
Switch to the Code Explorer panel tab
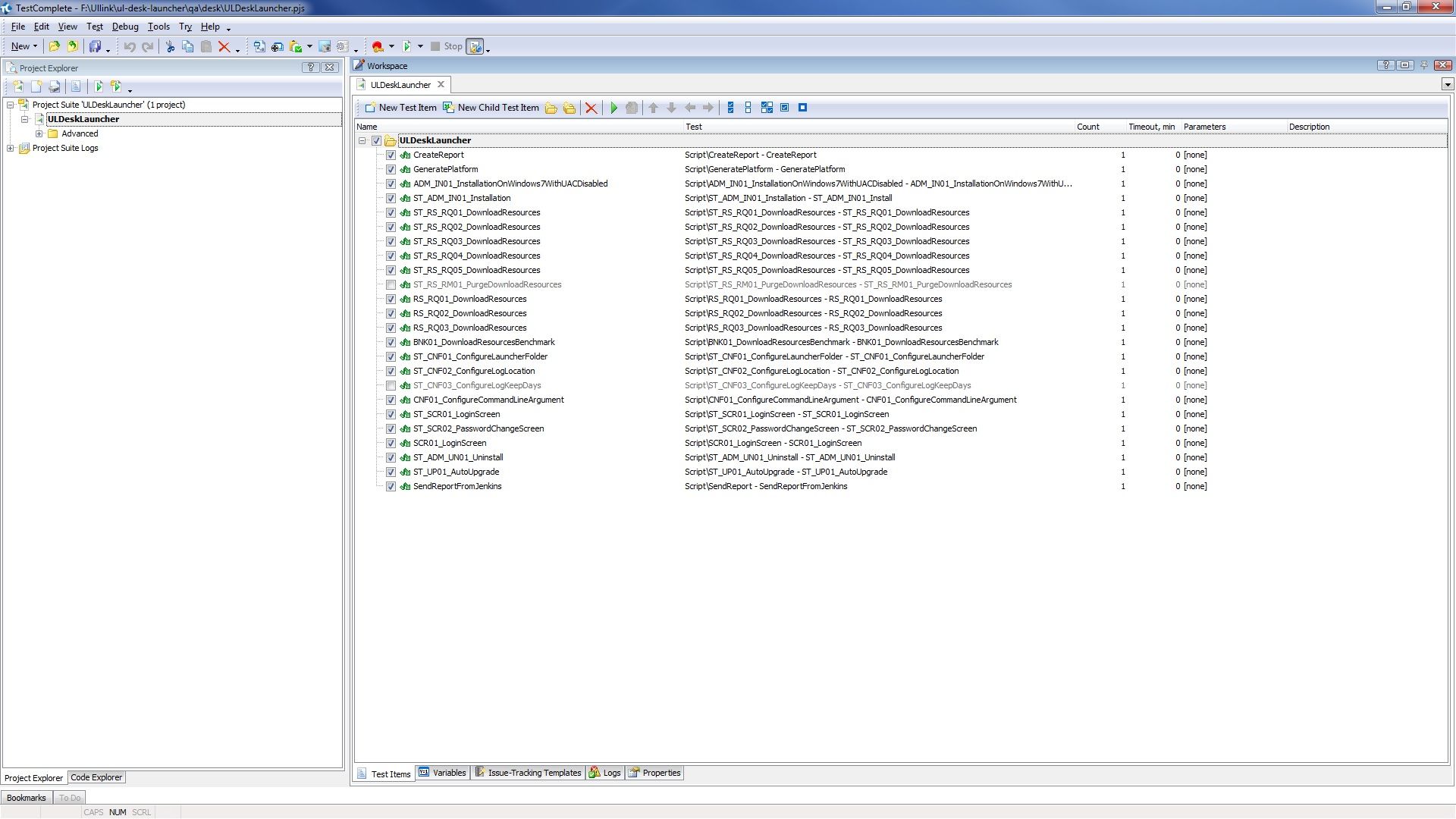click(96, 777)
